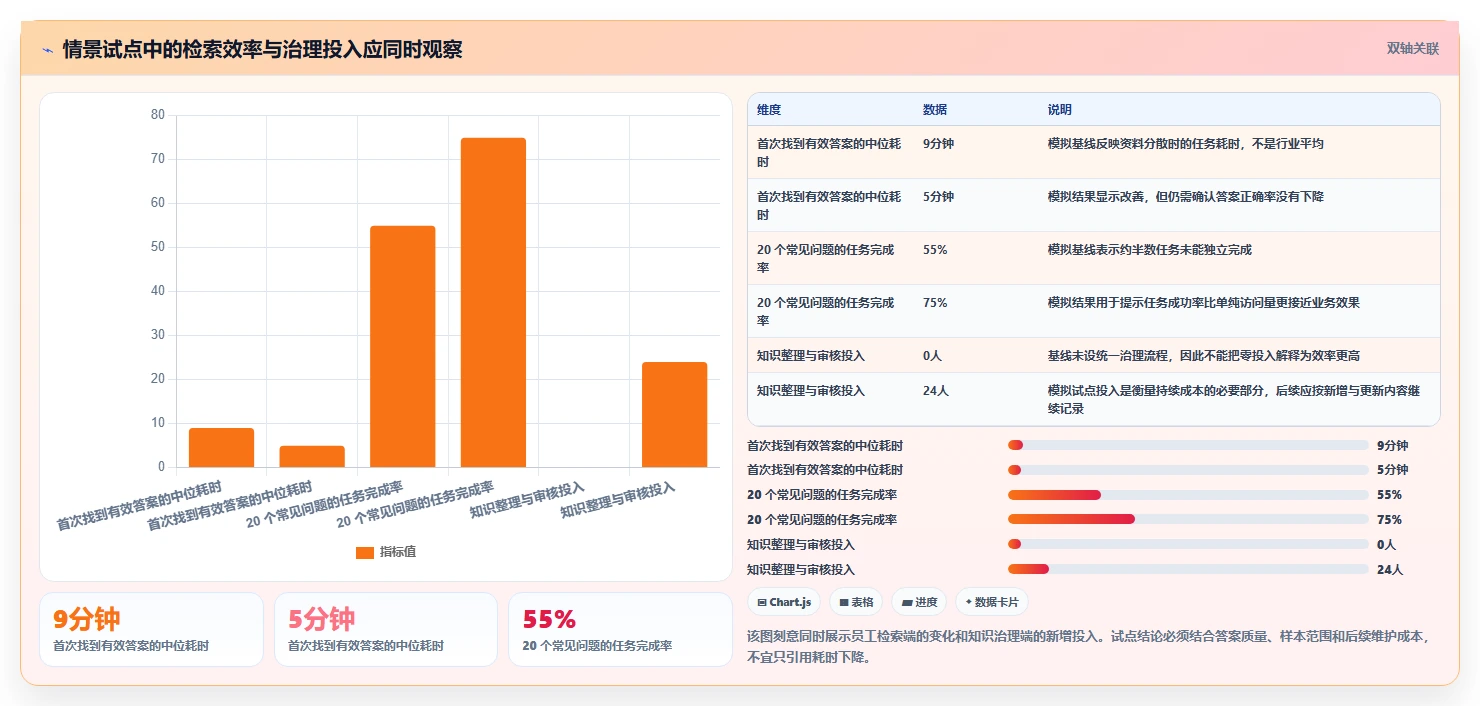Click the progress bar for the 5分钟 row
This screenshot has height=706, width=1480.
(x=1188, y=470)
